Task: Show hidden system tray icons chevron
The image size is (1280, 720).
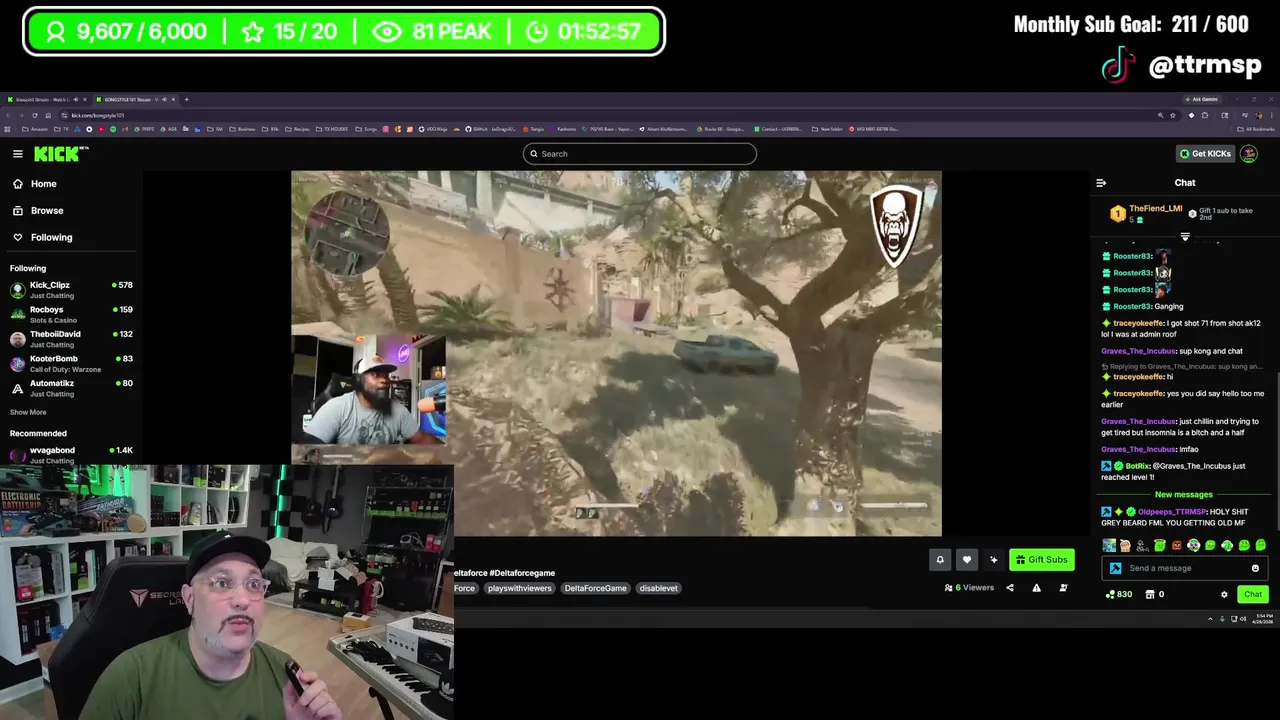Action: tap(1210, 620)
